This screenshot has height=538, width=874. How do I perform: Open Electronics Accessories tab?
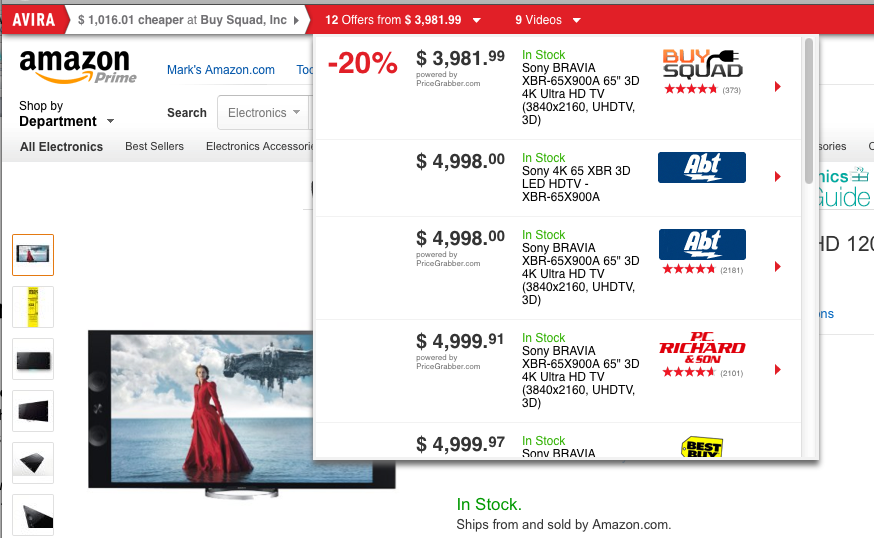pyautogui.click(x=259, y=146)
